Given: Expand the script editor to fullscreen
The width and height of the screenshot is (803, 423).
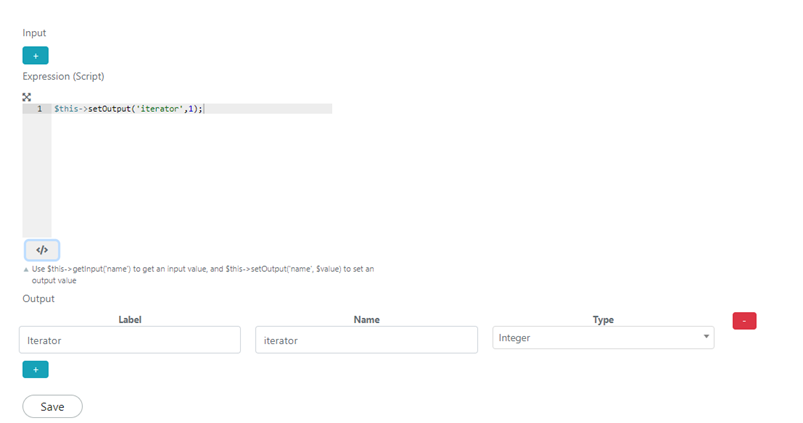Looking at the screenshot, I should pos(27,97).
